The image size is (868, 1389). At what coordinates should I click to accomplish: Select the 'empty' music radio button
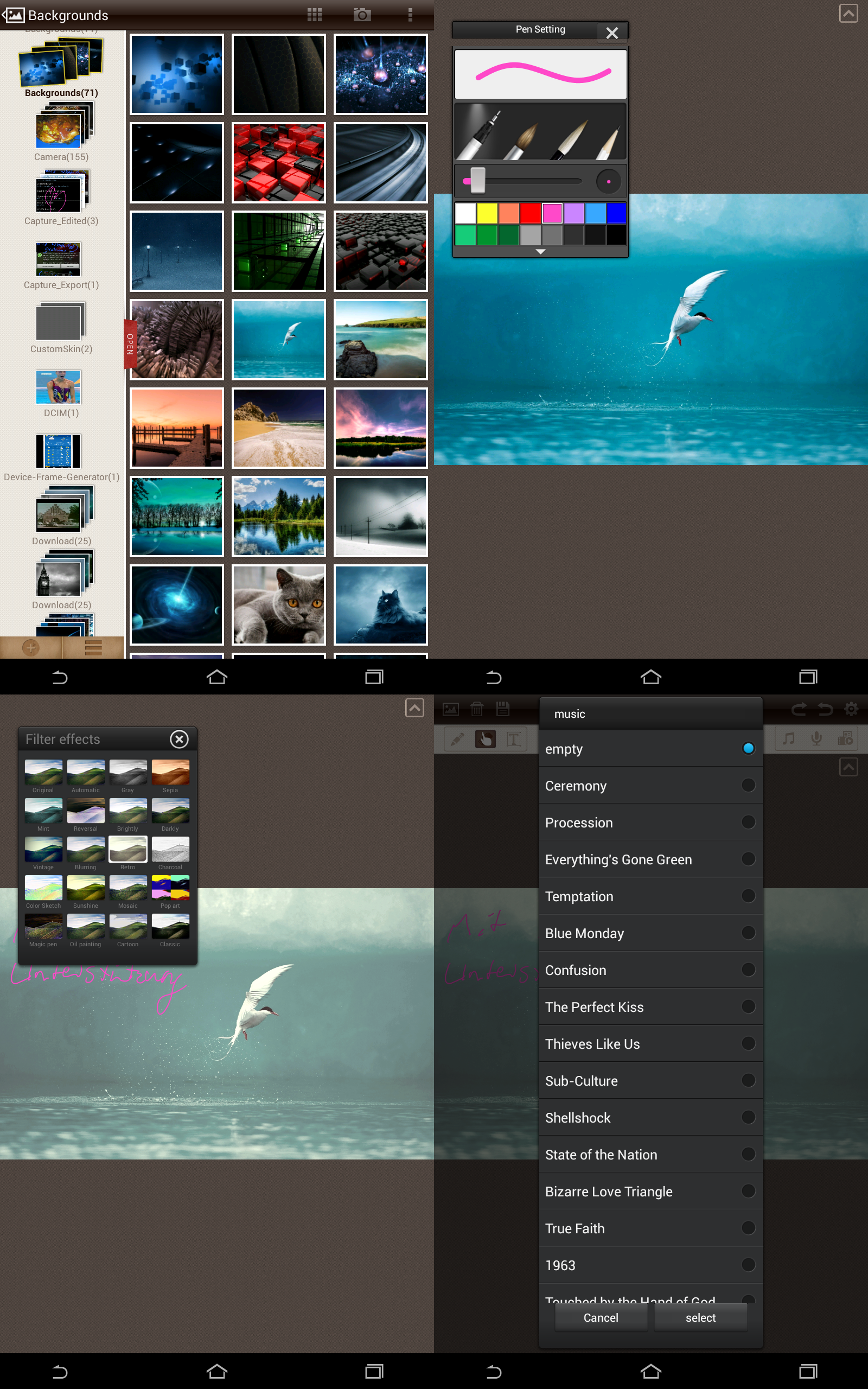click(748, 748)
